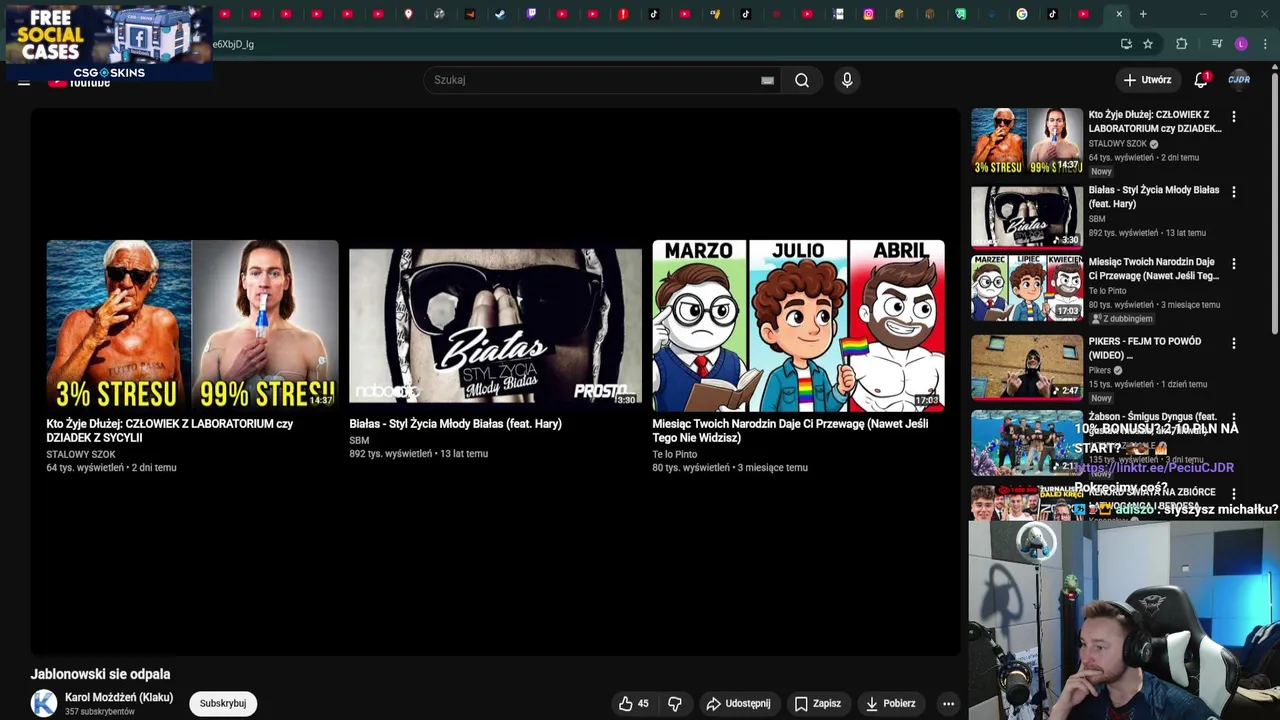The image size is (1280, 720).
Task: Open sidebar Żabson Śmigus Dyngus thumbnail
Action: tap(1027, 442)
